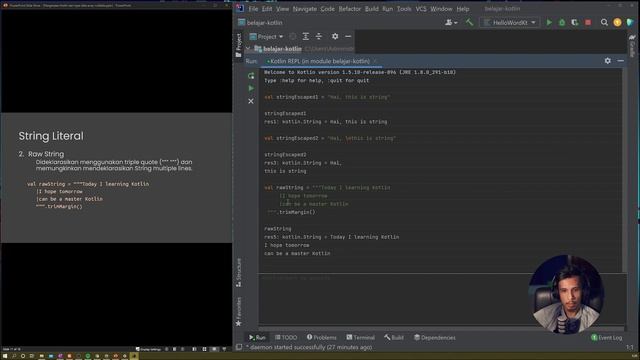Open the Windows Start menu
Screen dimensions: 640x360
(x=5, y=356)
